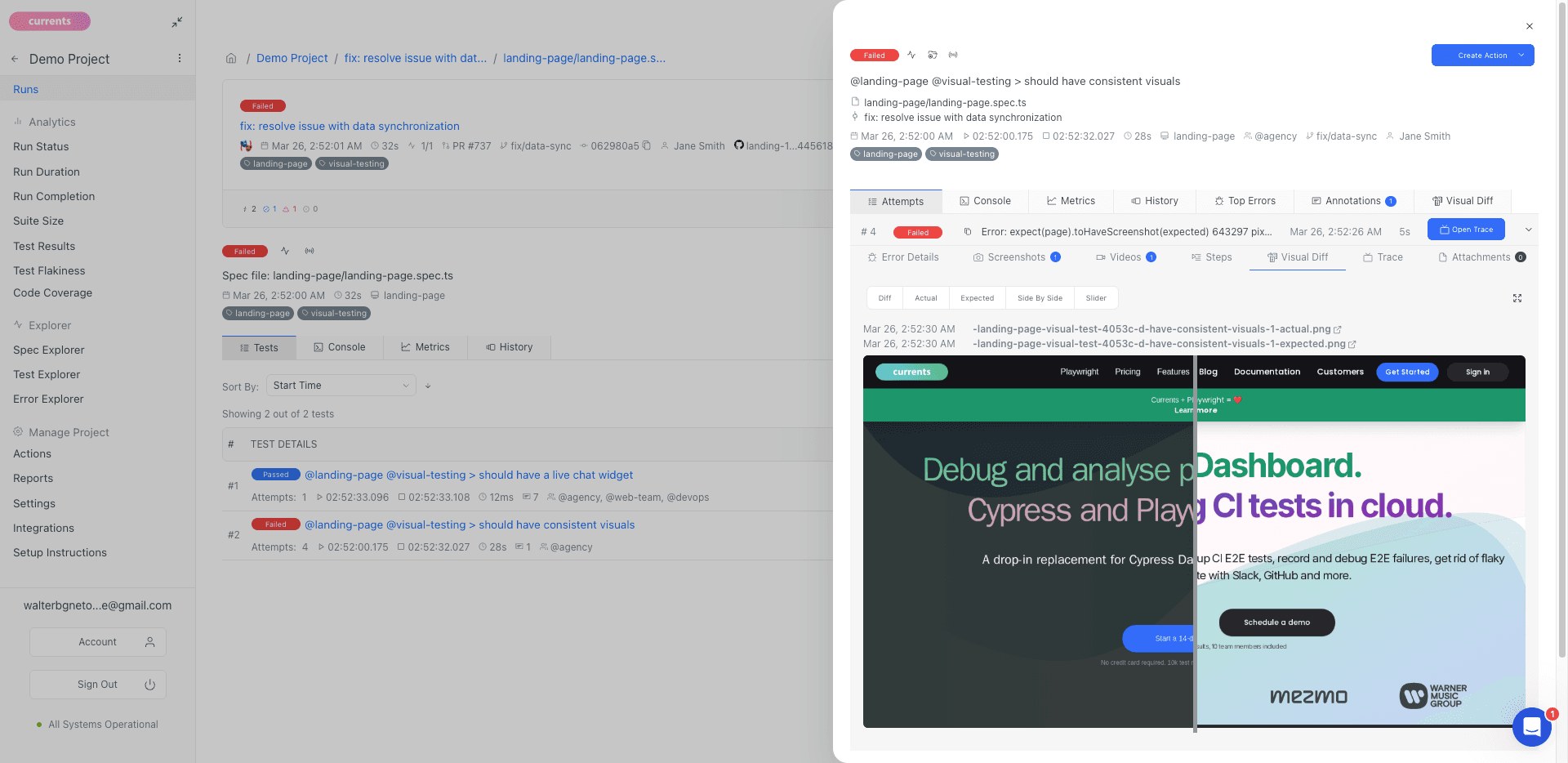Open the Sort By Start Time dropdown
Screen dimensions: 1568x763
[x=342, y=386]
